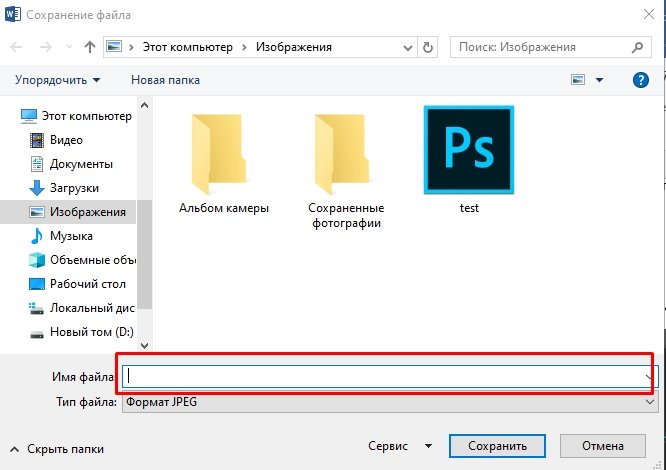
Task: Collapse folders with Скрыть папки
Action: tap(57, 449)
